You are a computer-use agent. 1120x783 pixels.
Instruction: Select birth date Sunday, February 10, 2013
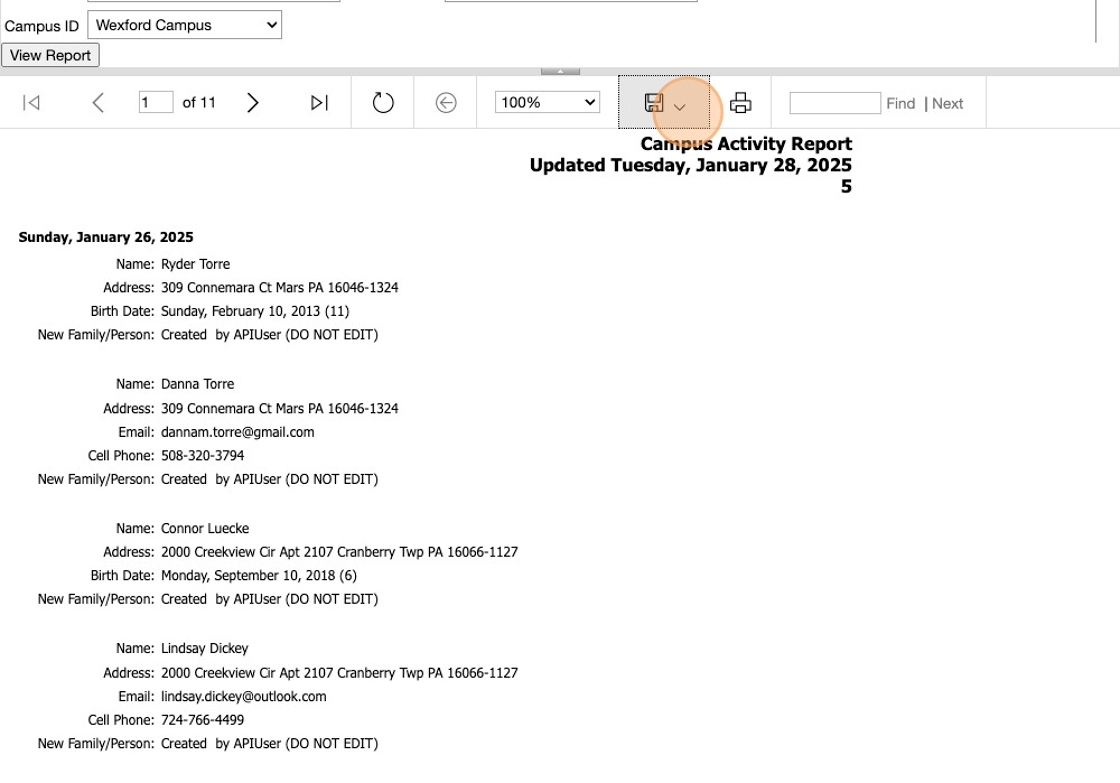click(255, 311)
